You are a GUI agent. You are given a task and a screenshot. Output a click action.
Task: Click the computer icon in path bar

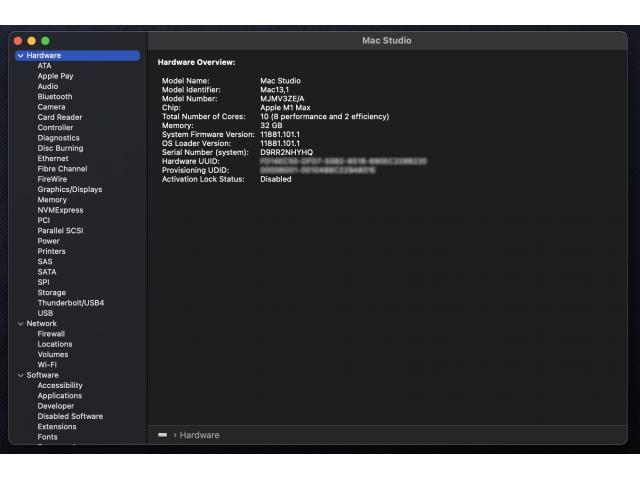pos(162,435)
